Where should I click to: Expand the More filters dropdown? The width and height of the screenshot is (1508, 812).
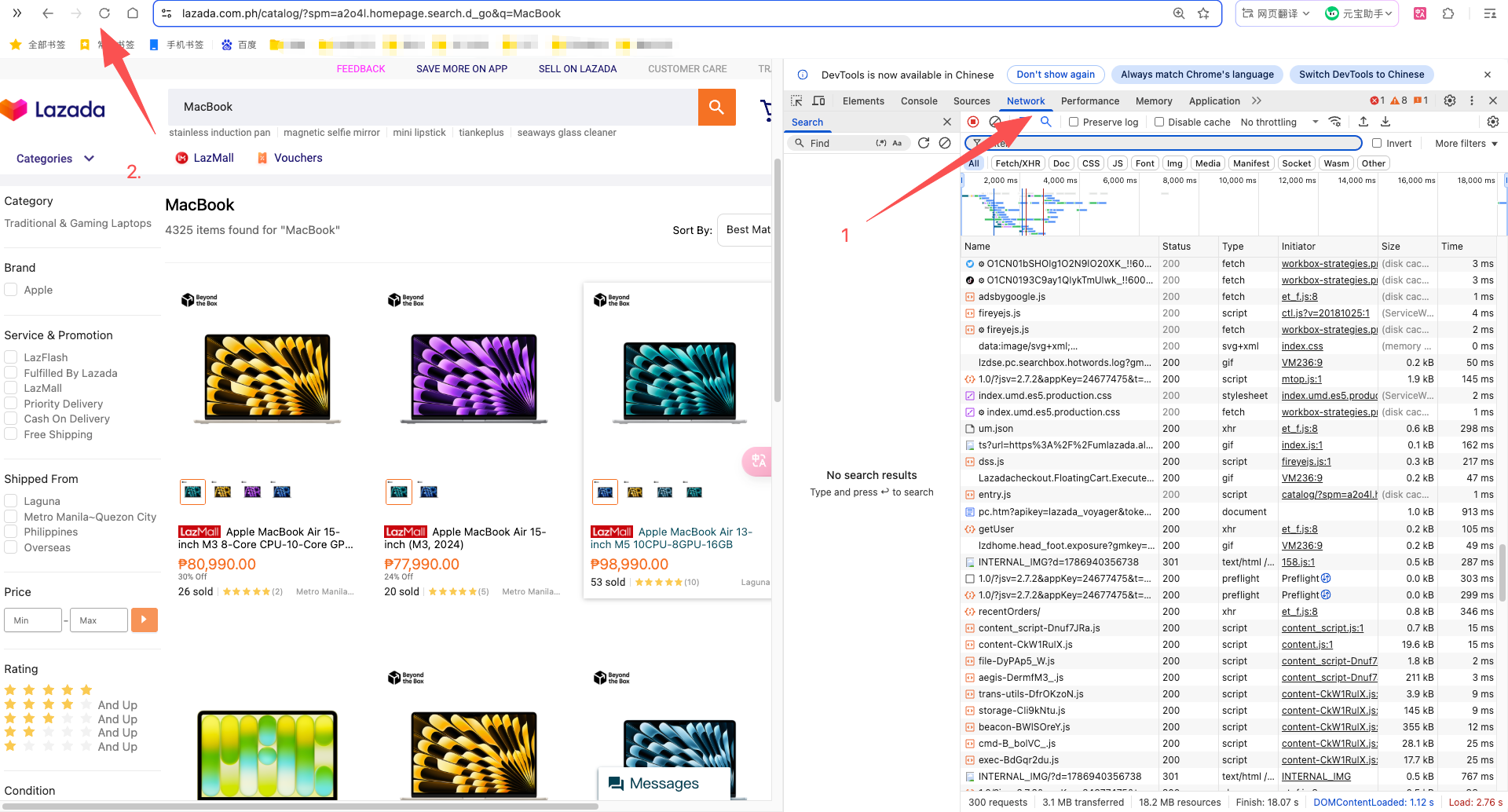[1466, 143]
